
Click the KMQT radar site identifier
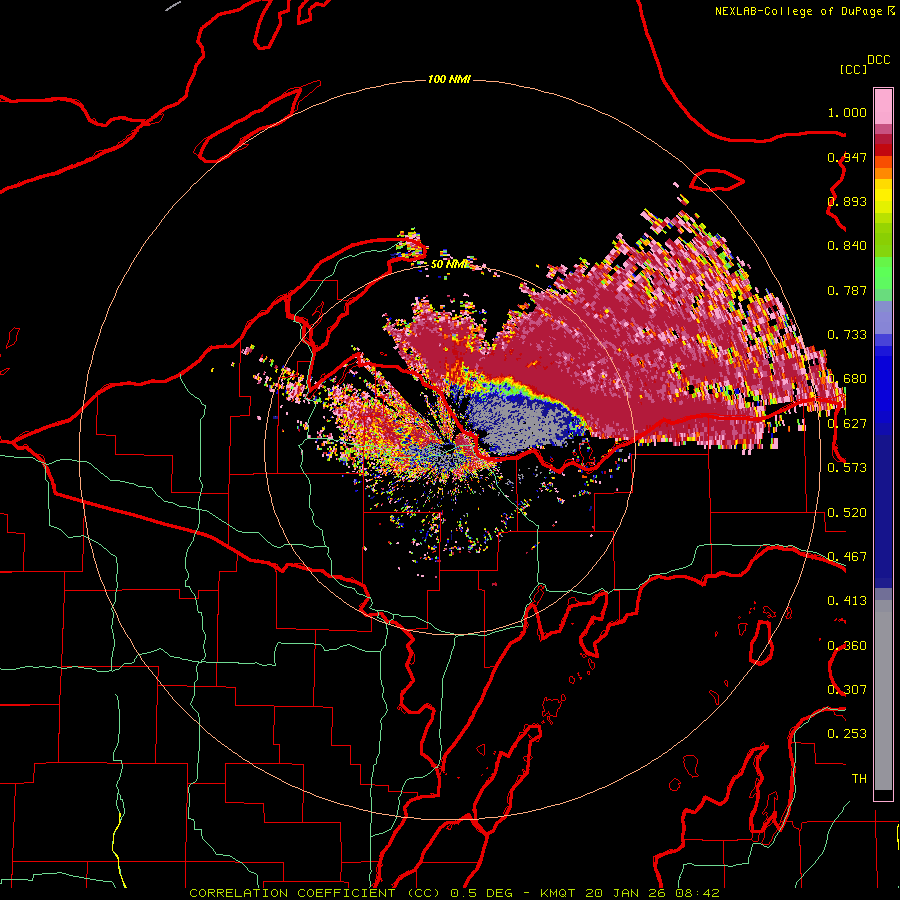click(557, 893)
